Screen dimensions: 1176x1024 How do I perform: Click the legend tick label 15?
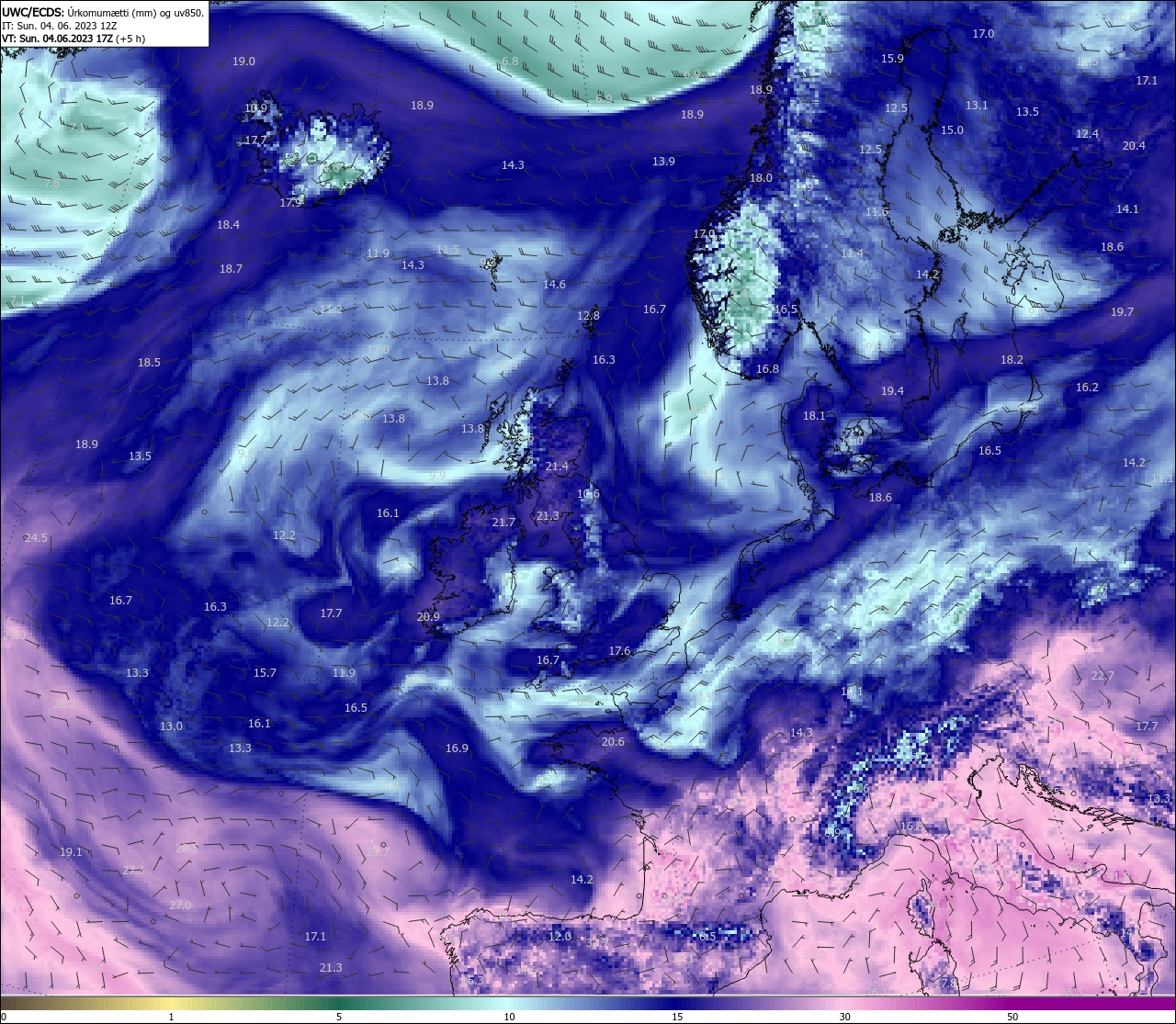point(676,1017)
